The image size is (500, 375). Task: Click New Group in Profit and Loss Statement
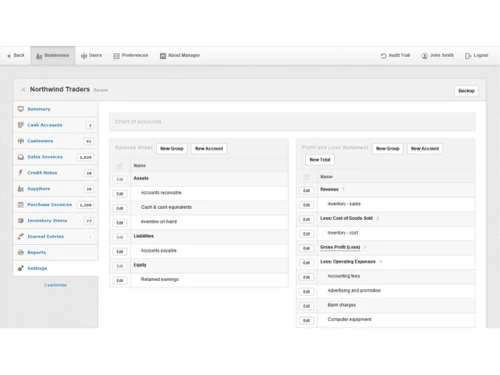[388, 149]
